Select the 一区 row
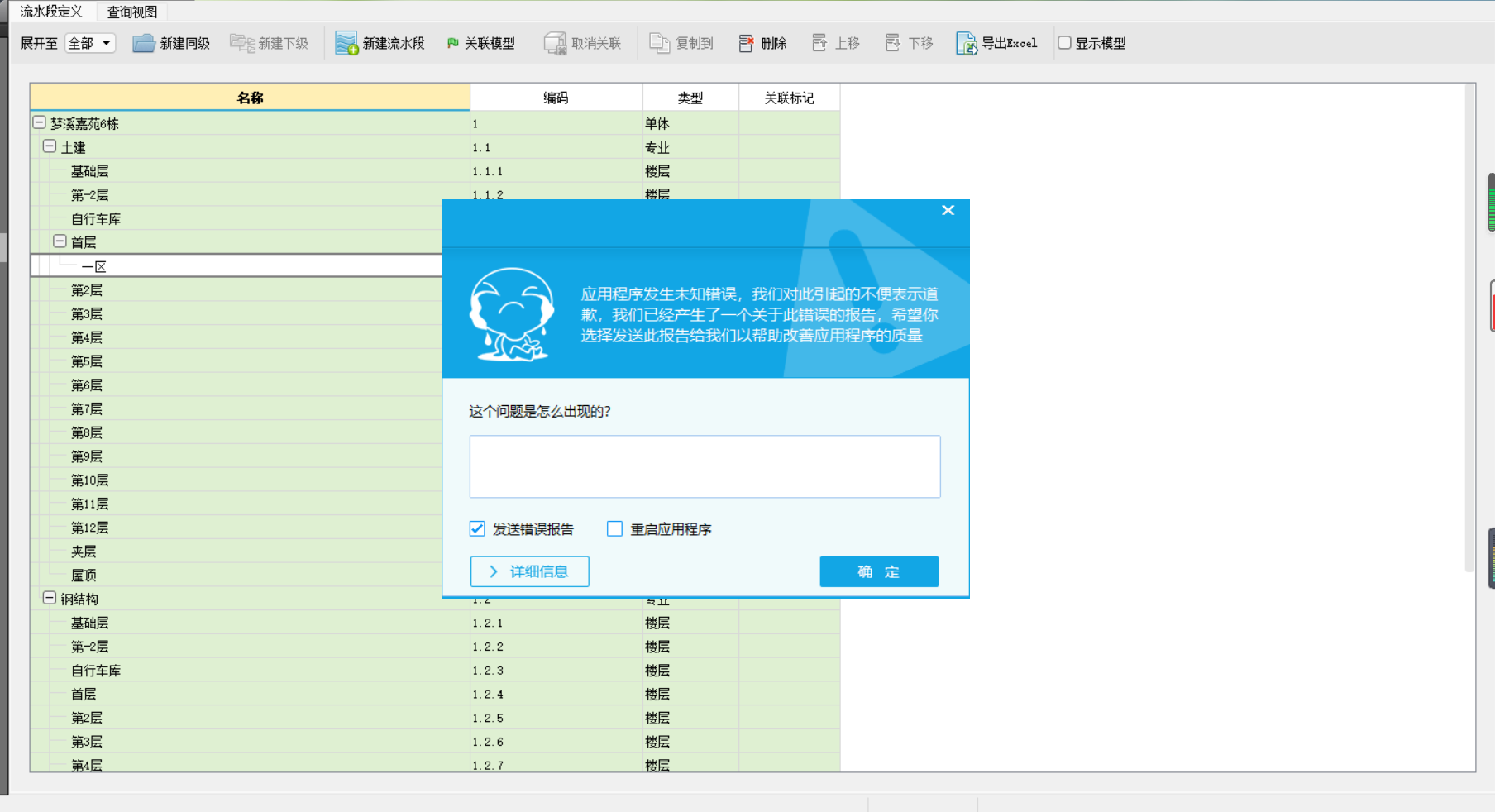The image size is (1495, 812). coord(236,266)
